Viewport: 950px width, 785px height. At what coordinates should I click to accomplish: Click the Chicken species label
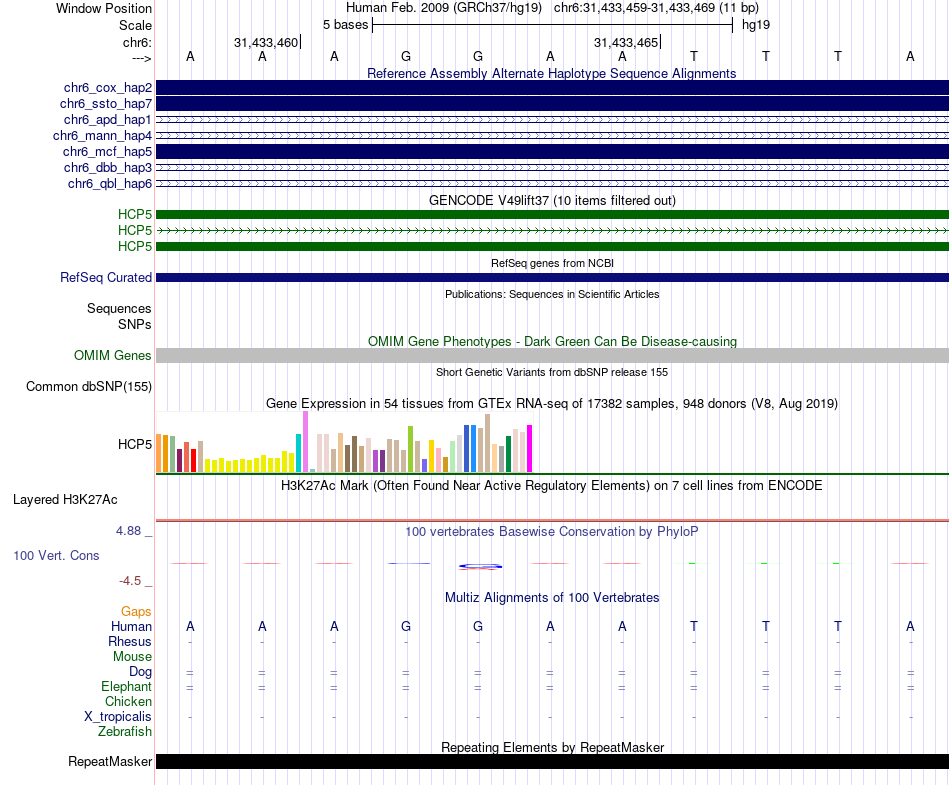click(x=128, y=701)
